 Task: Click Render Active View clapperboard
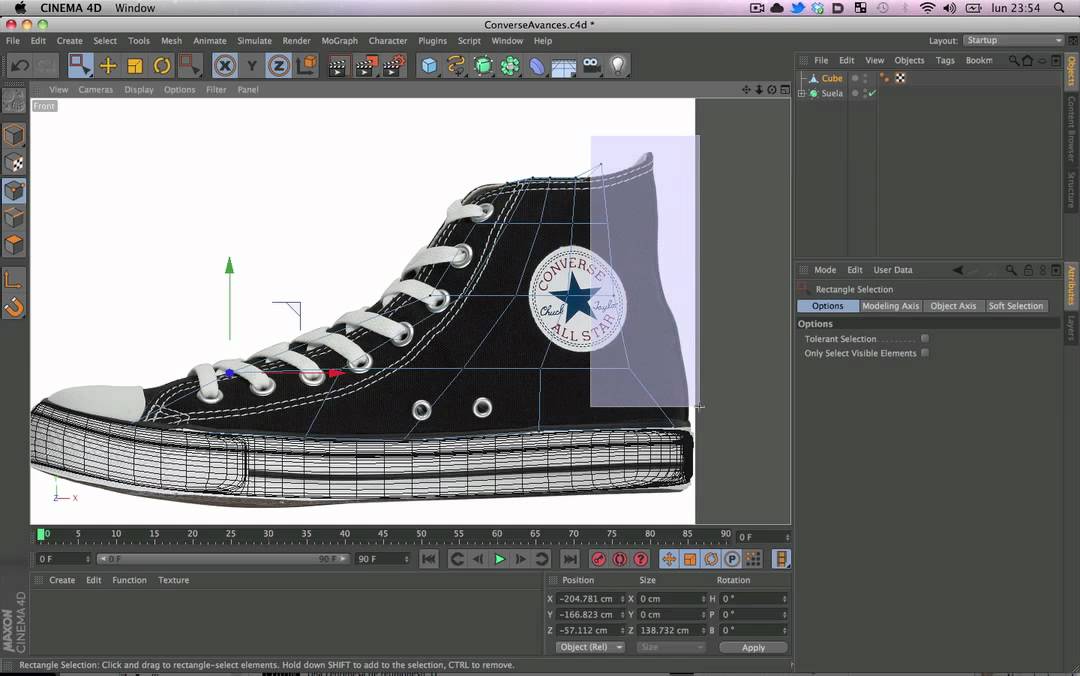point(338,66)
